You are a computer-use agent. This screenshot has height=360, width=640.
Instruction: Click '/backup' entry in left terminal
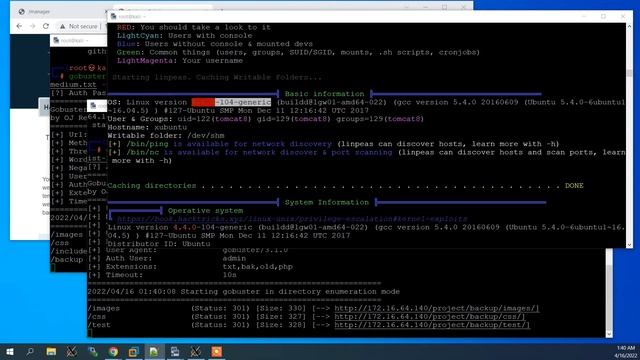pyautogui.click(x=67, y=260)
